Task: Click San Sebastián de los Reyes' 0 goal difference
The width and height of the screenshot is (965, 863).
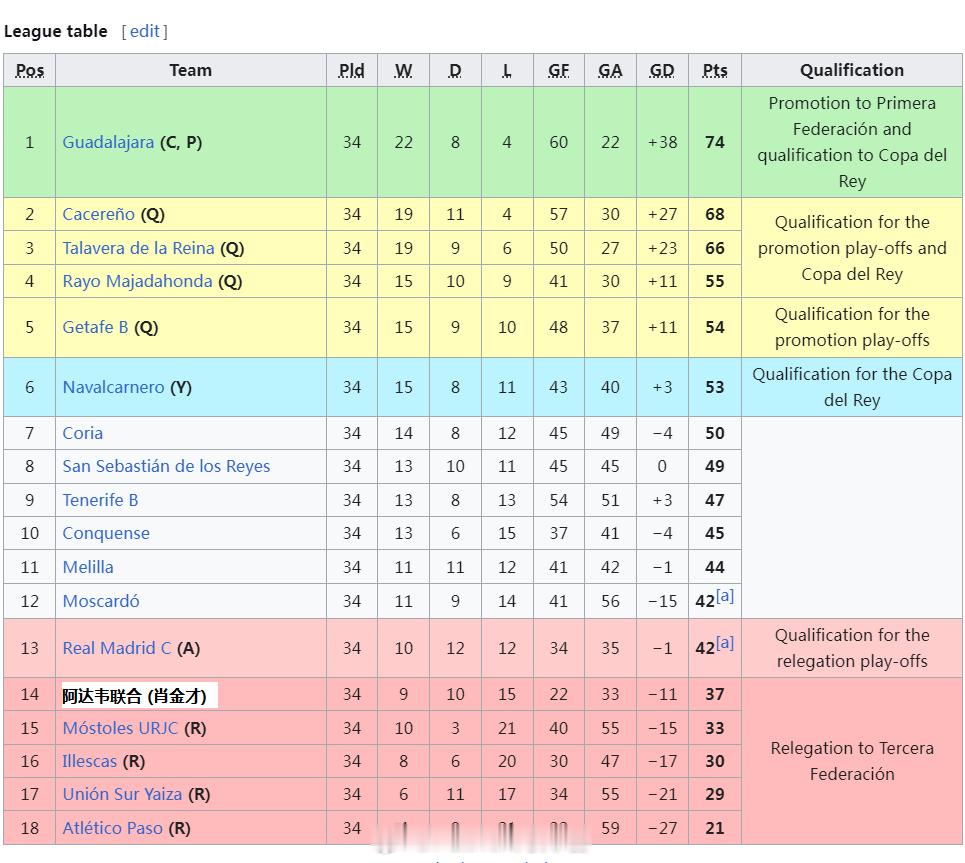Action: click(x=662, y=467)
